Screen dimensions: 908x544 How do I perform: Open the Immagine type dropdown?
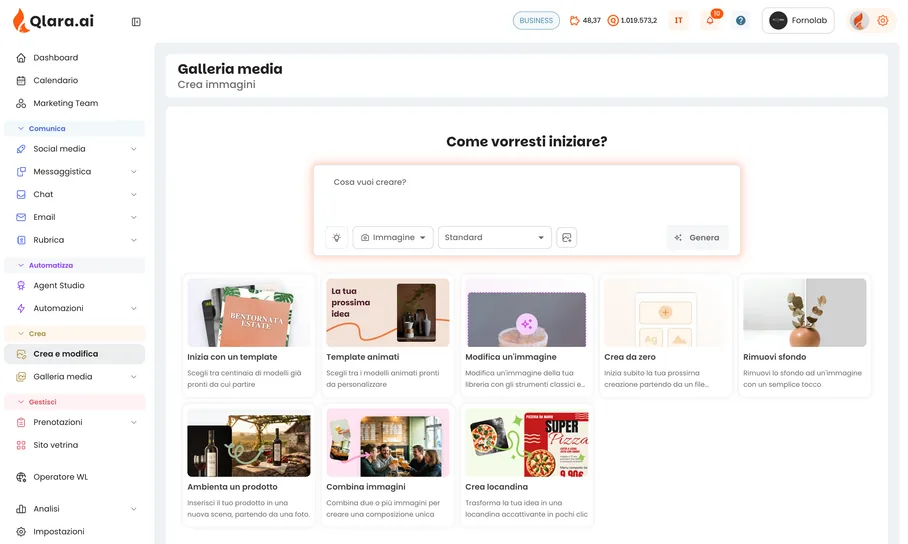pyautogui.click(x=393, y=238)
